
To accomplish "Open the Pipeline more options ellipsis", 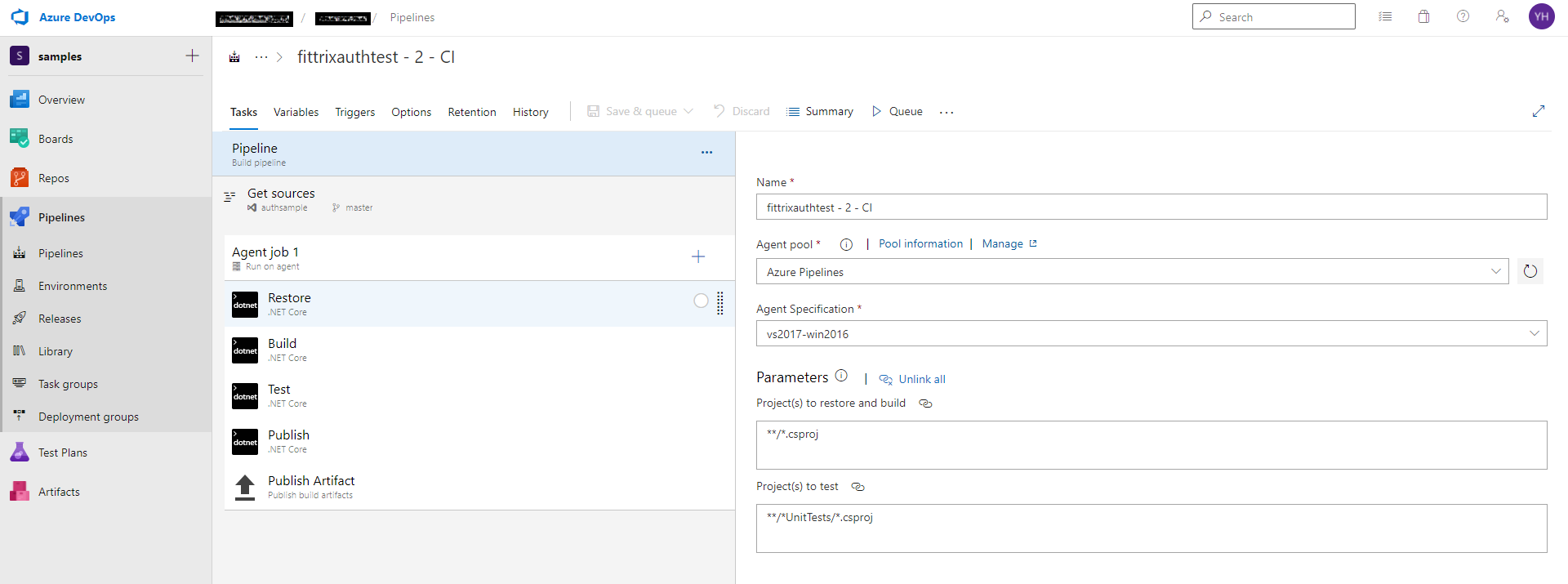I will coord(706,153).
